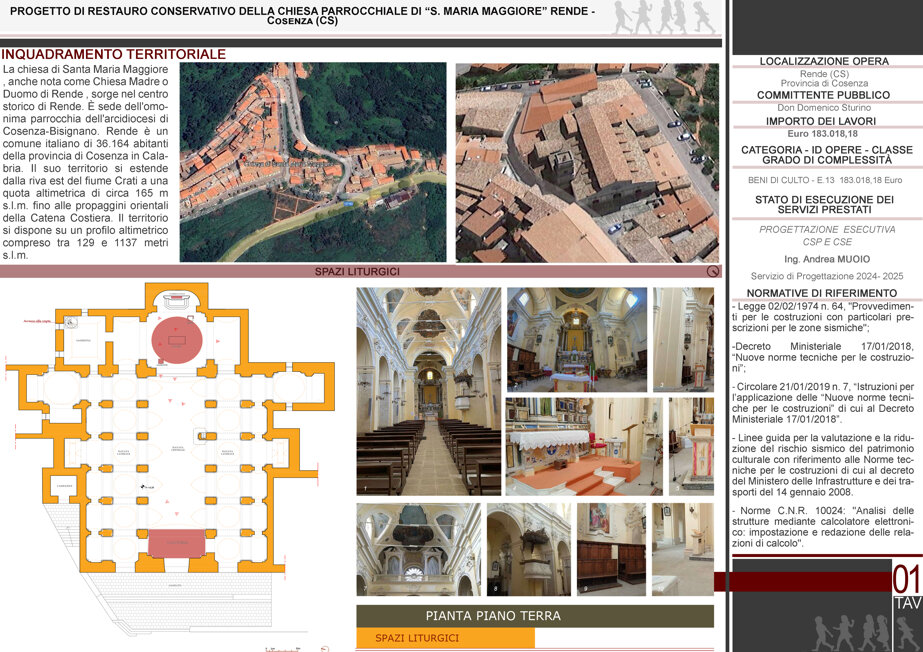This screenshot has height=652, width=923.
Task: Click the red rectangle at plan entrance
Action: (x=177, y=543)
